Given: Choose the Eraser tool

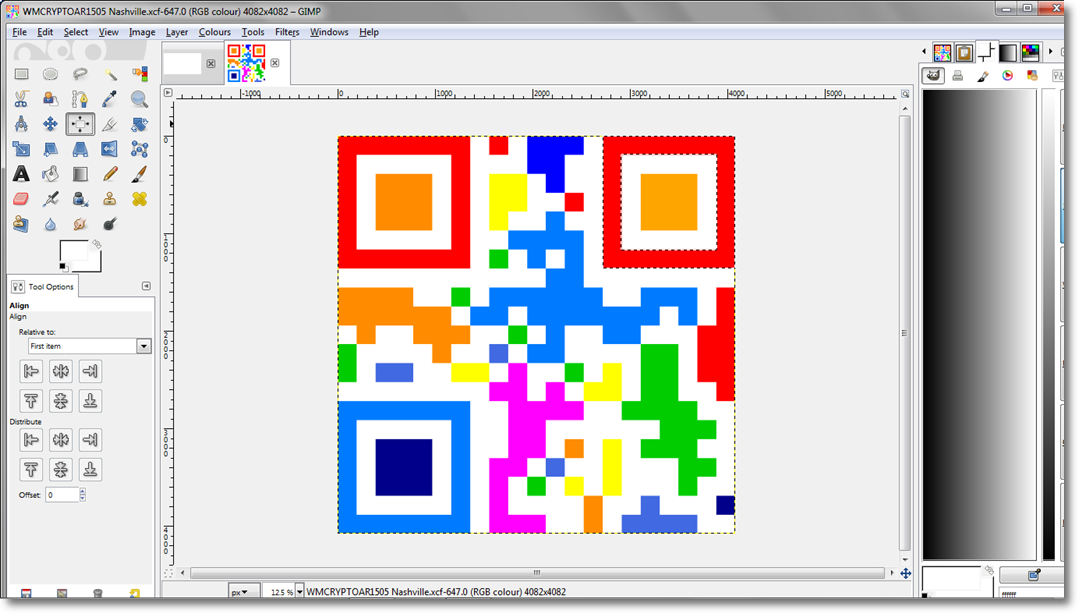Looking at the screenshot, I should pos(21,199).
